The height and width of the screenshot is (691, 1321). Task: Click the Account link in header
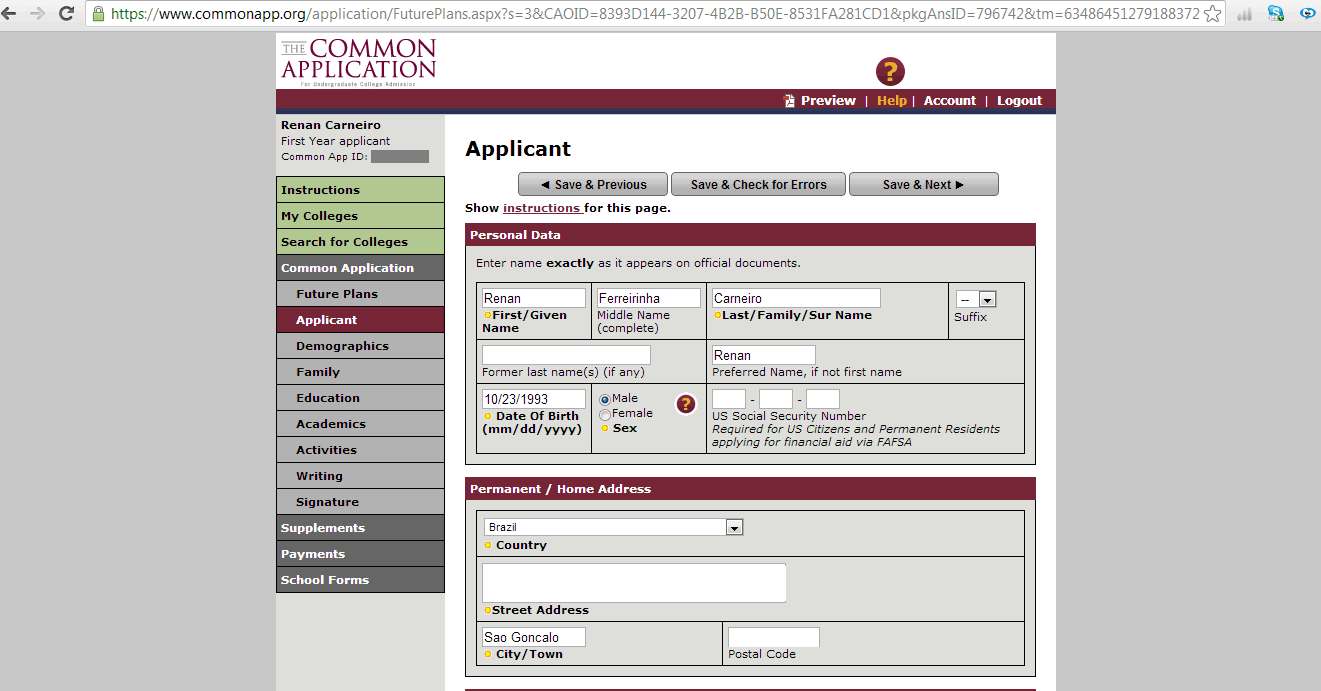pos(950,100)
